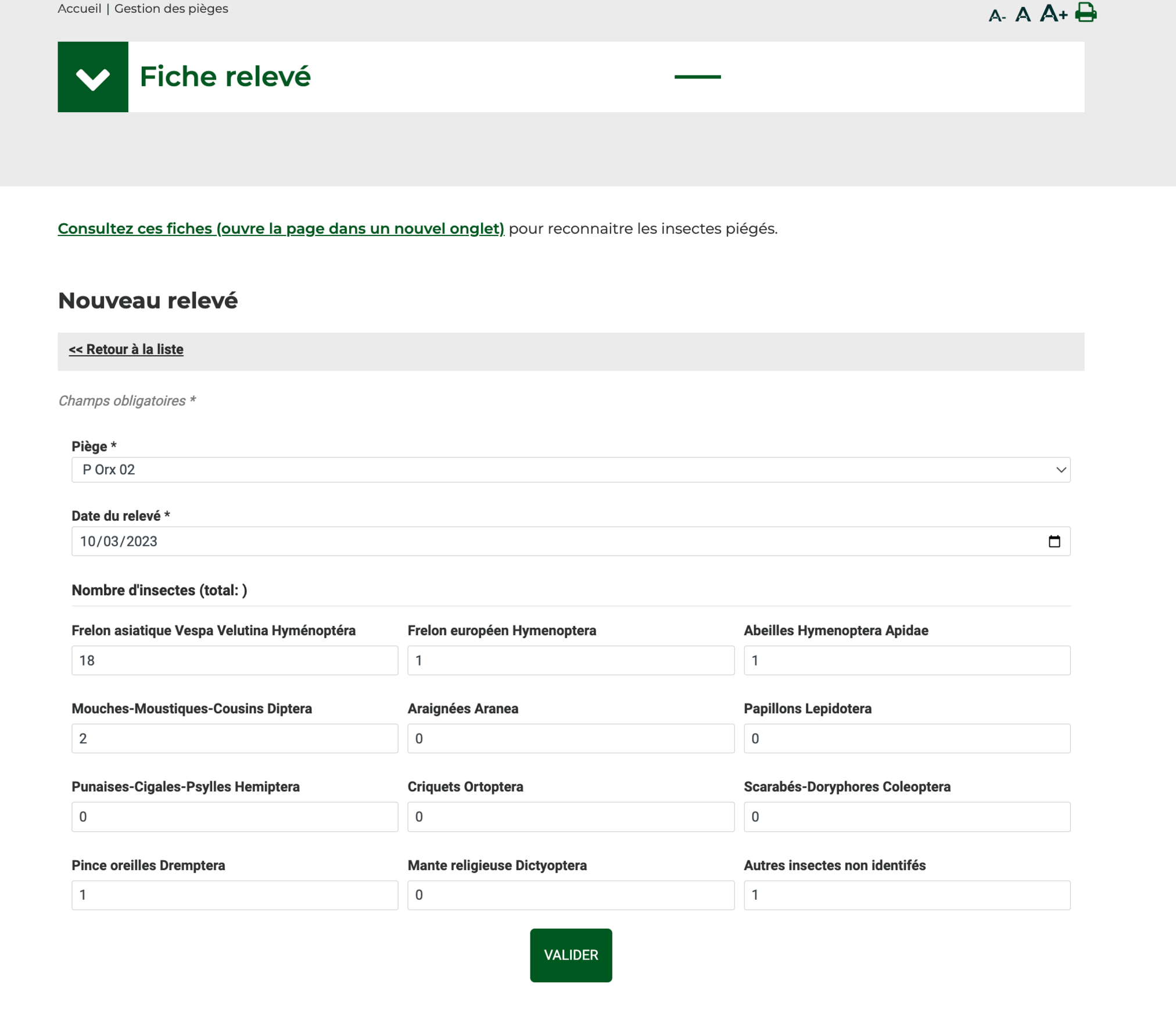Viewport: 1176px width, 1009px height.
Task: Select the Autres insectes non identifés field
Action: [906, 894]
